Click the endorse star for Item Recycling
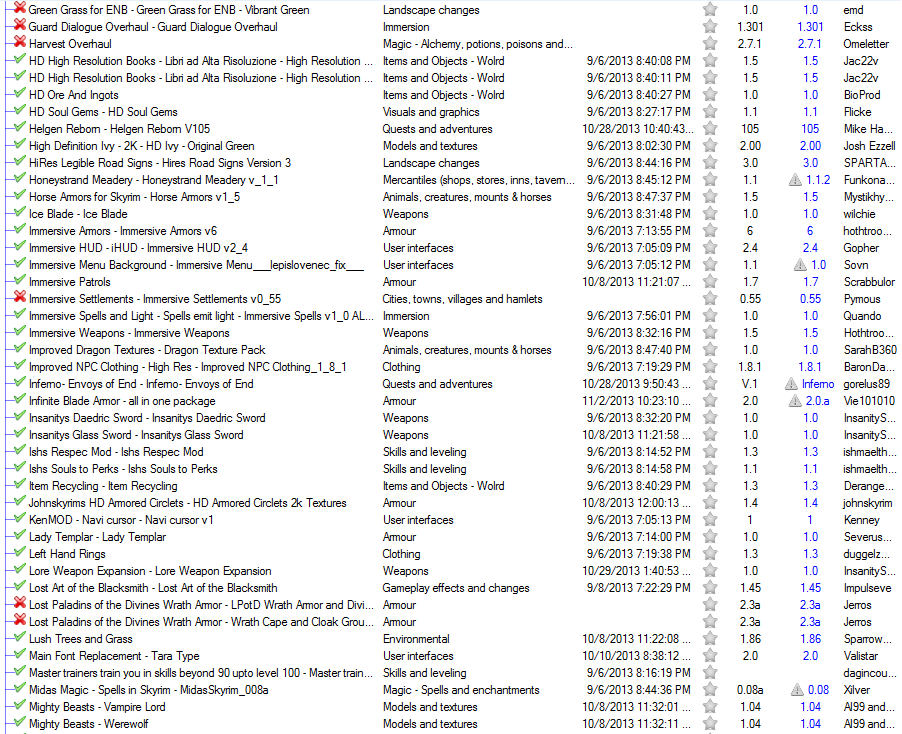Viewport: 902px width, 734px height. (x=710, y=485)
